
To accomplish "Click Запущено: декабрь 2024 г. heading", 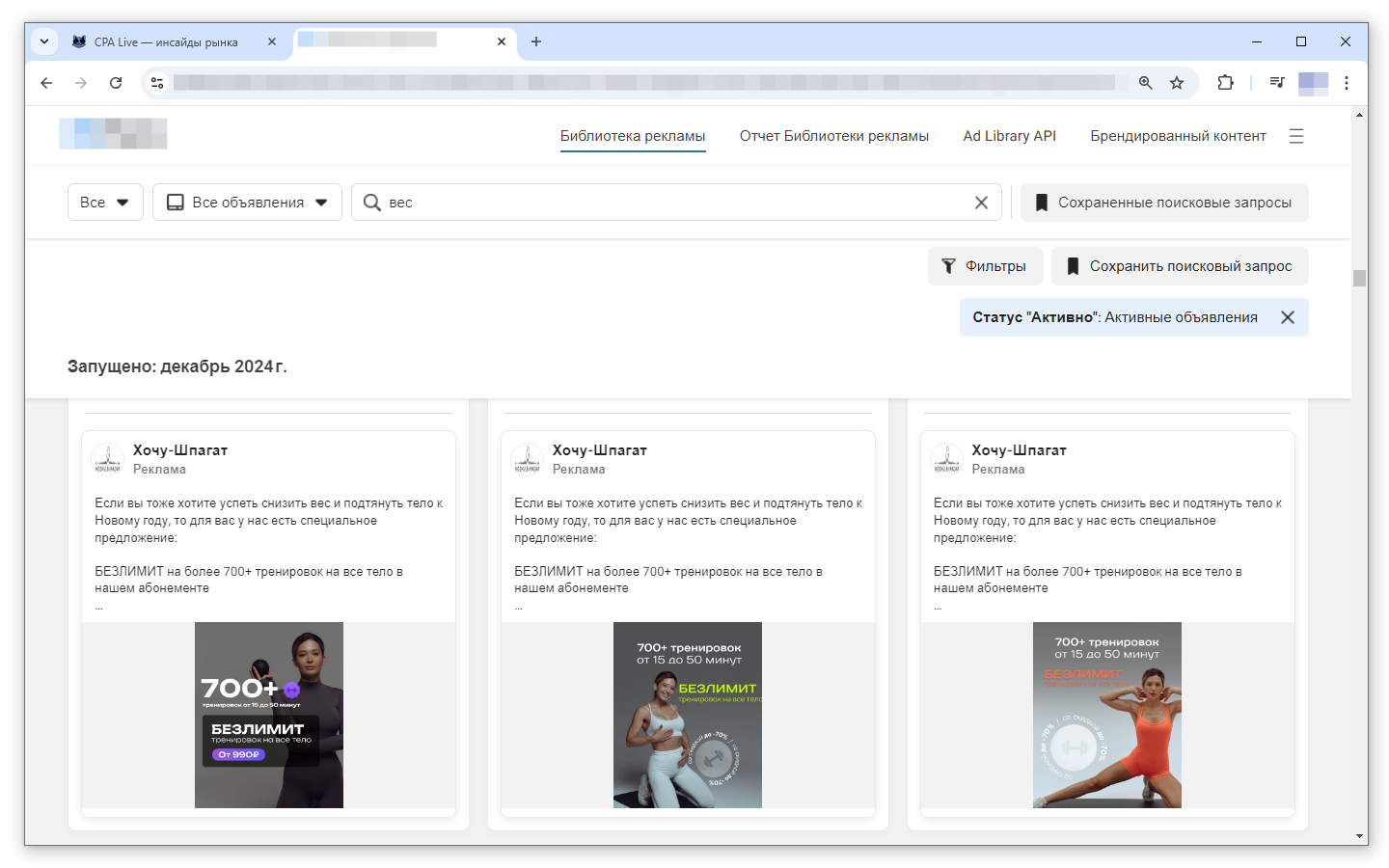I will click(177, 366).
